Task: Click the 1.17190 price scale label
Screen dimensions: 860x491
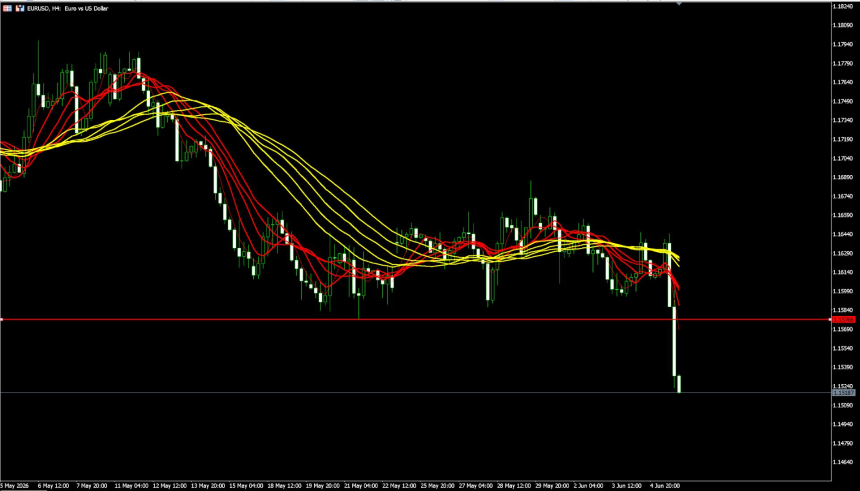Action: (x=842, y=139)
